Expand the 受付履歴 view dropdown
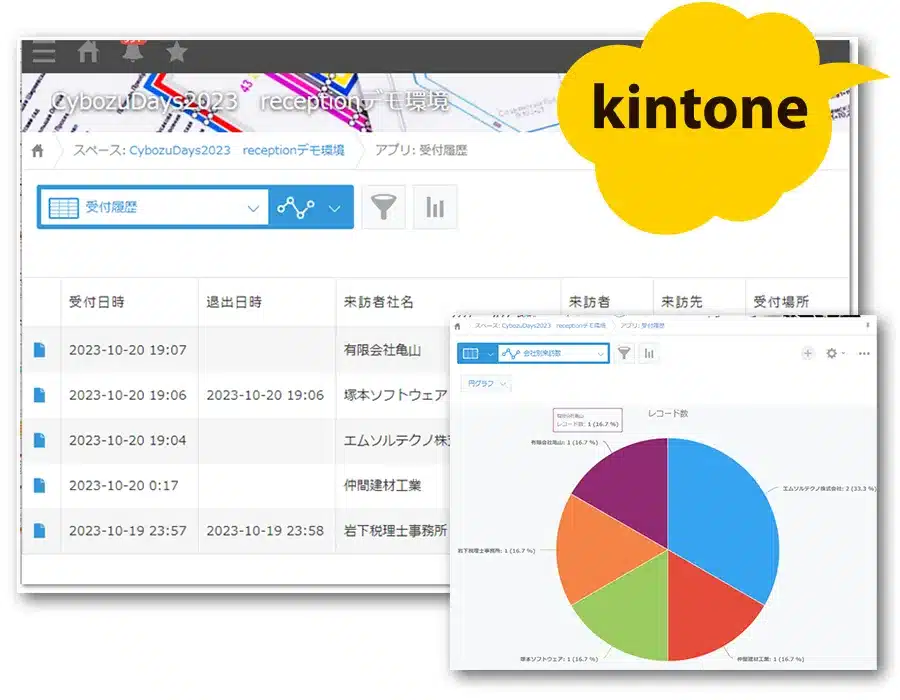The height and width of the screenshot is (700, 900). tap(253, 208)
